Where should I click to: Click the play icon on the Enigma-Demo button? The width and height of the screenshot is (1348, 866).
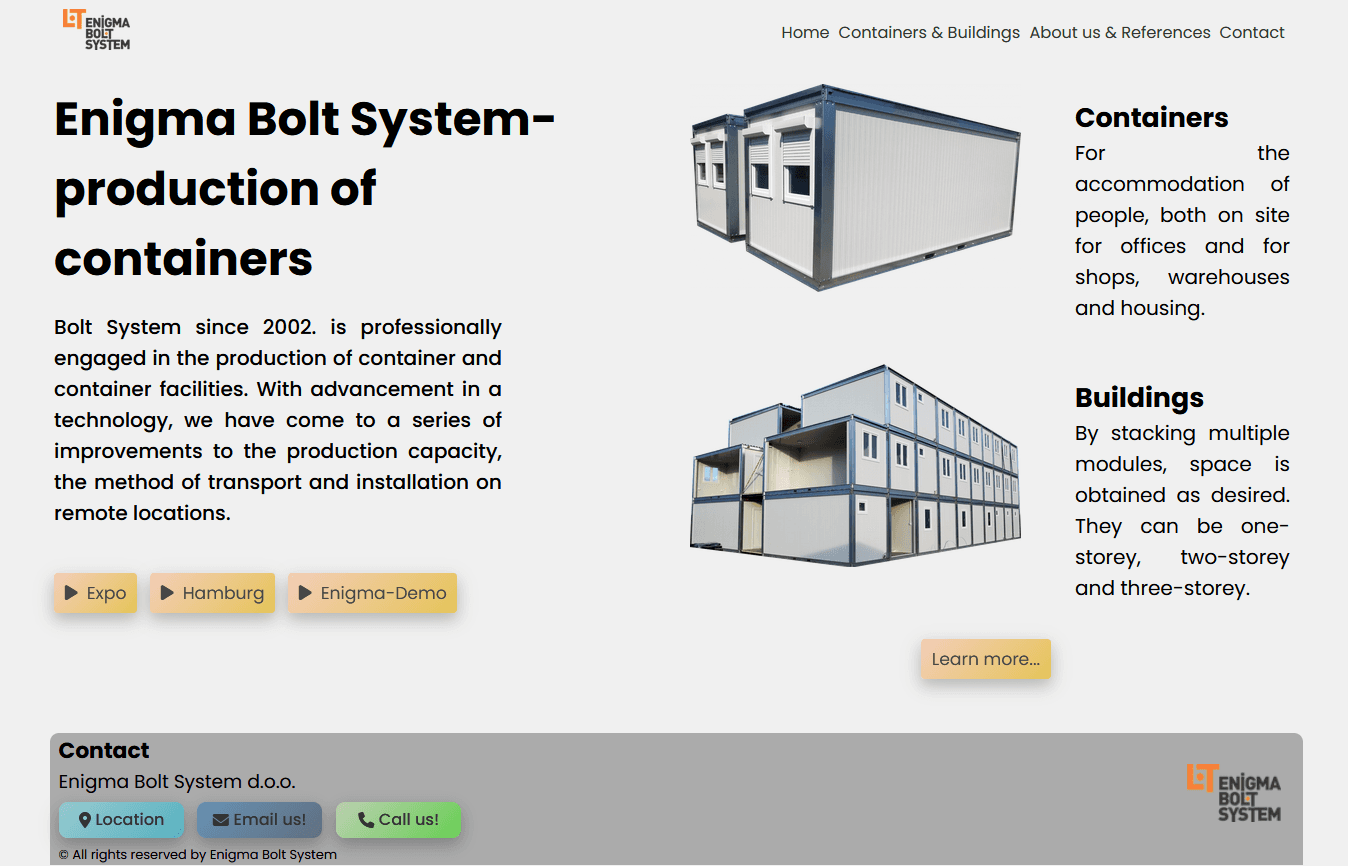click(x=305, y=593)
